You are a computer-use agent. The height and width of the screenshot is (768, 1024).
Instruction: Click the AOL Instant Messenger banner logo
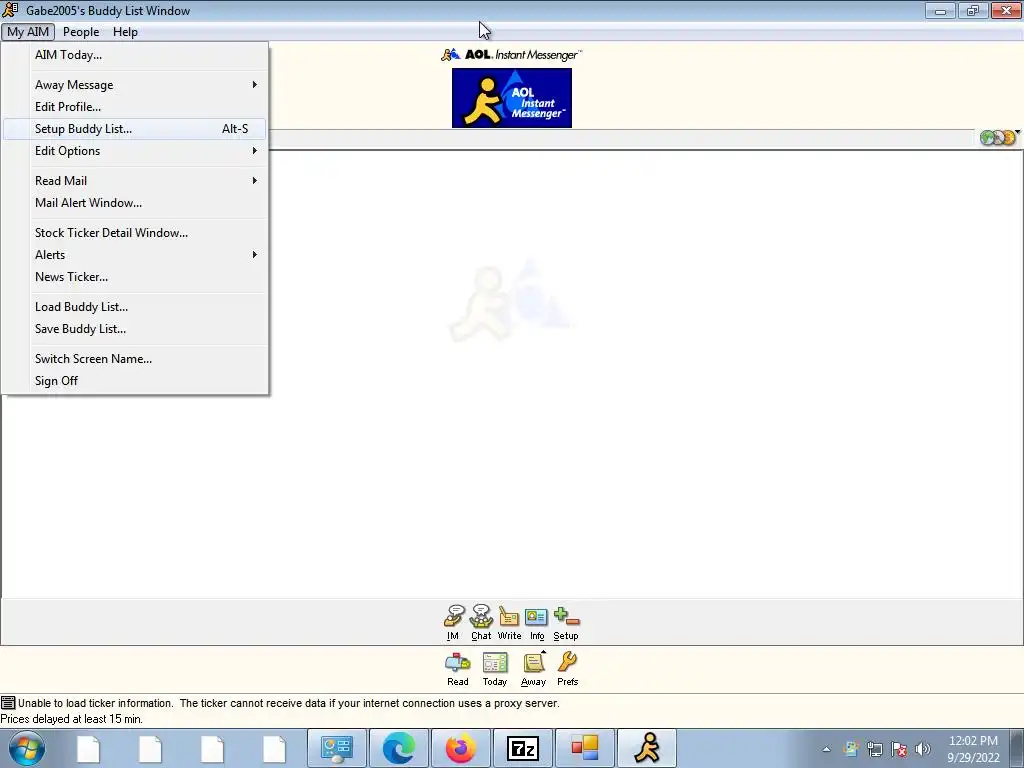click(512, 98)
